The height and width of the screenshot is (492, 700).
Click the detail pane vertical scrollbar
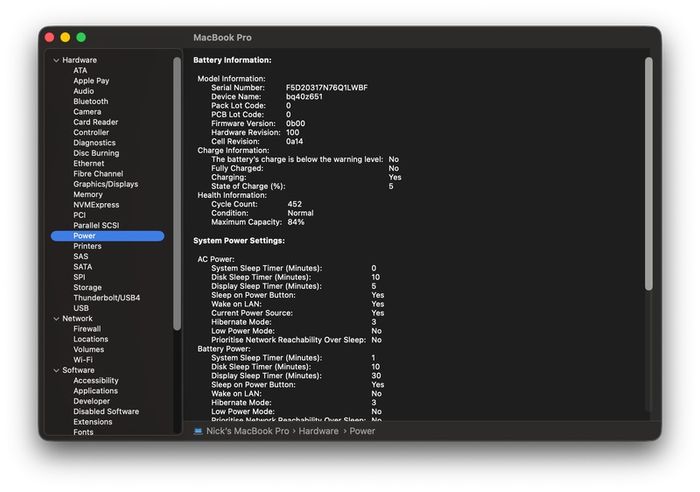[x=649, y=174]
